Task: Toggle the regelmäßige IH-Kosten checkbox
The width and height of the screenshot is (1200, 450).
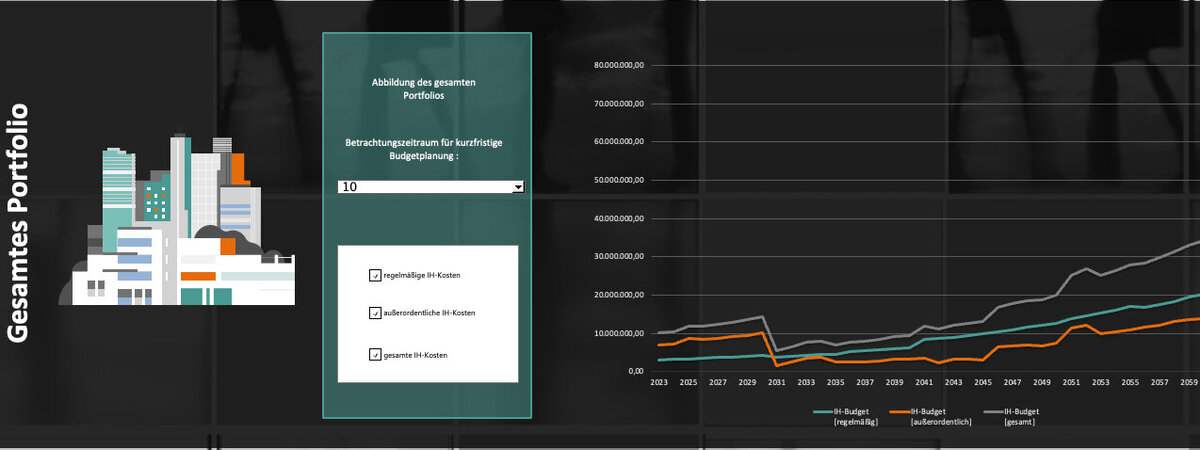Action: click(375, 275)
